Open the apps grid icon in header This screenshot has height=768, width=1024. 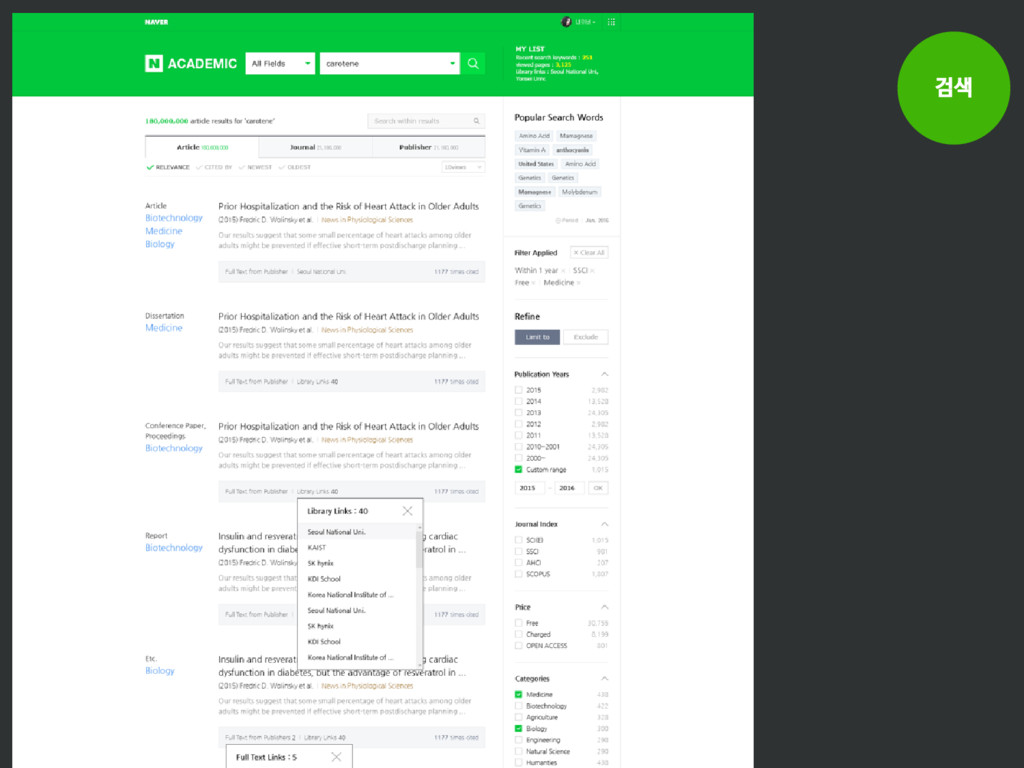pyautogui.click(x=611, y=22)
